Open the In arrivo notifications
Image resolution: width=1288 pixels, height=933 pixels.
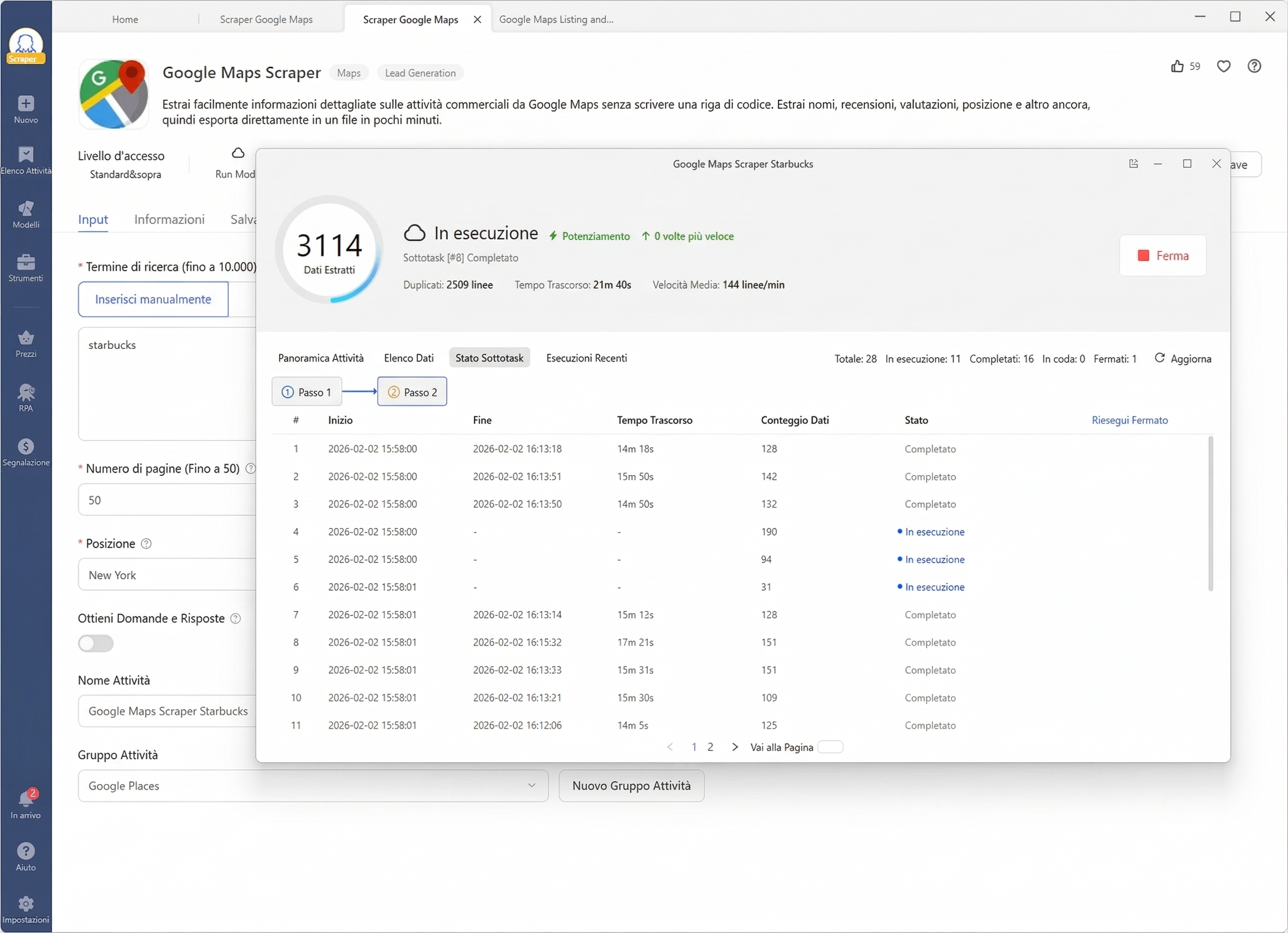tap(25, 804)
